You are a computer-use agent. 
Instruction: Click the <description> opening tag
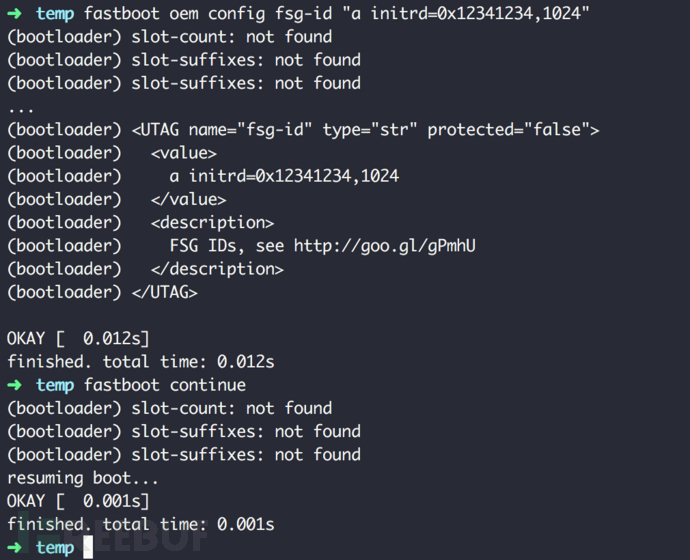click(213, 223)
